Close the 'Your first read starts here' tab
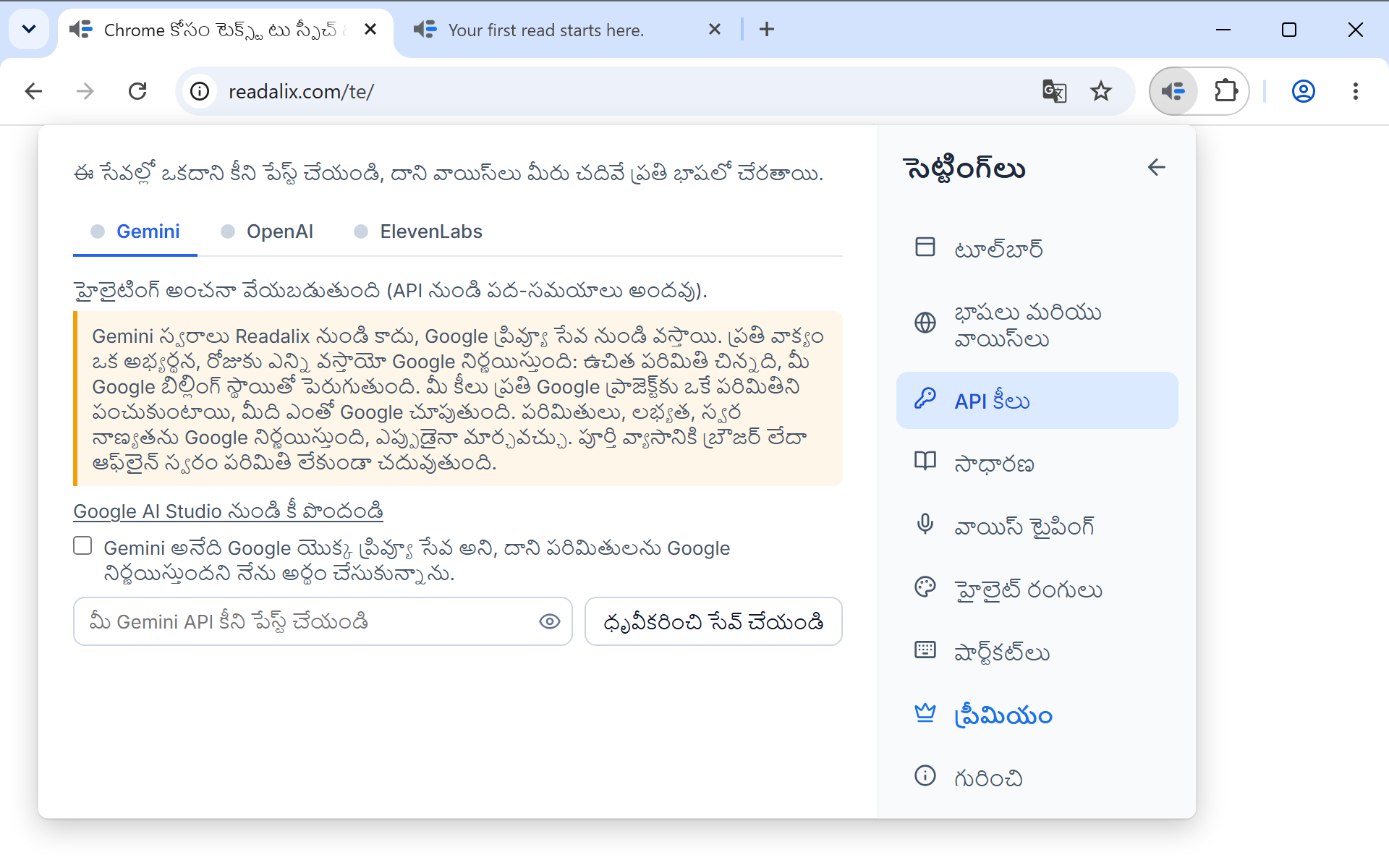The width and height of the screenshot is (1389, 868). click(x=715, y=30)
